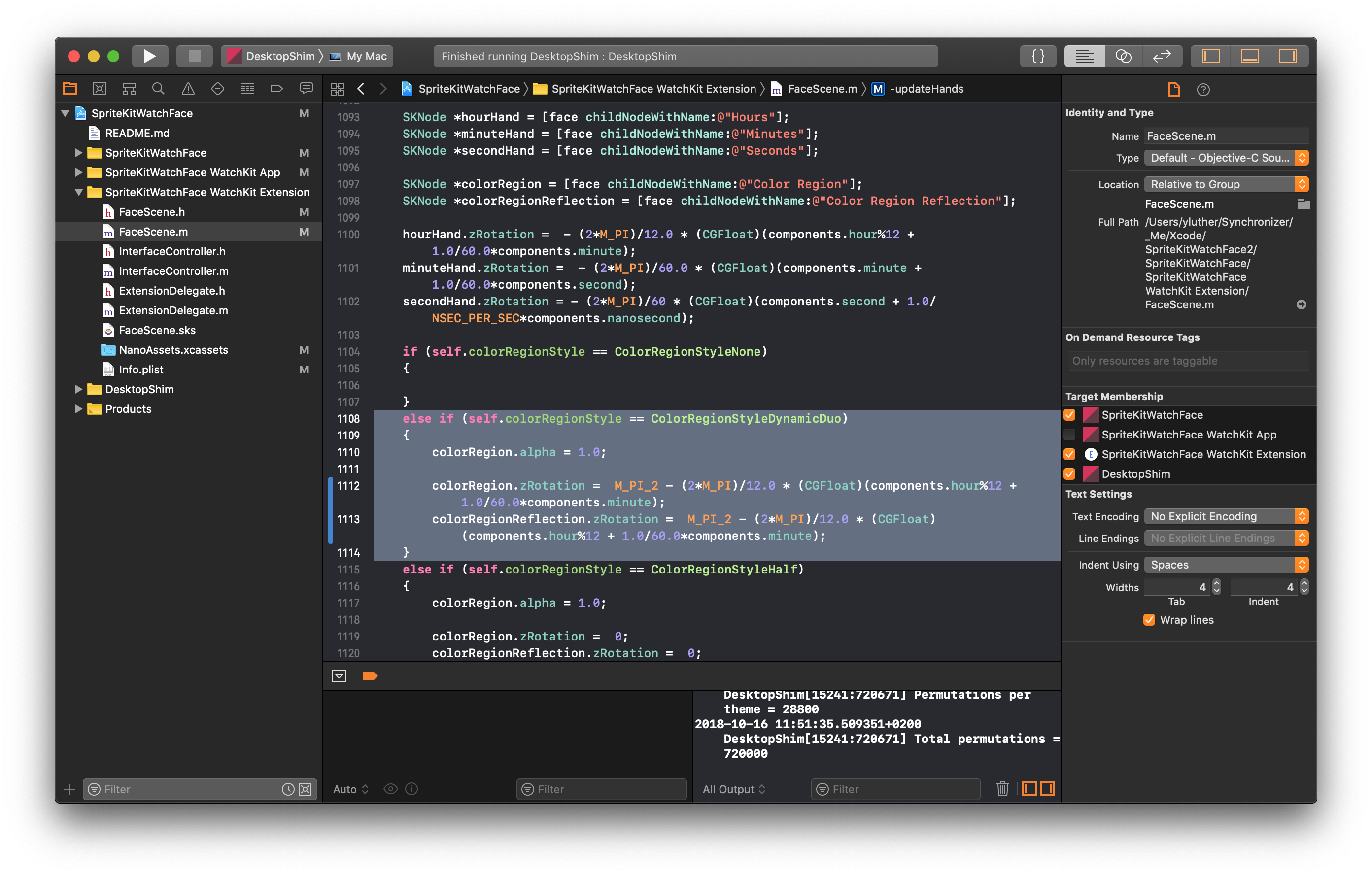Hide the Inspectors panel

1288,56
